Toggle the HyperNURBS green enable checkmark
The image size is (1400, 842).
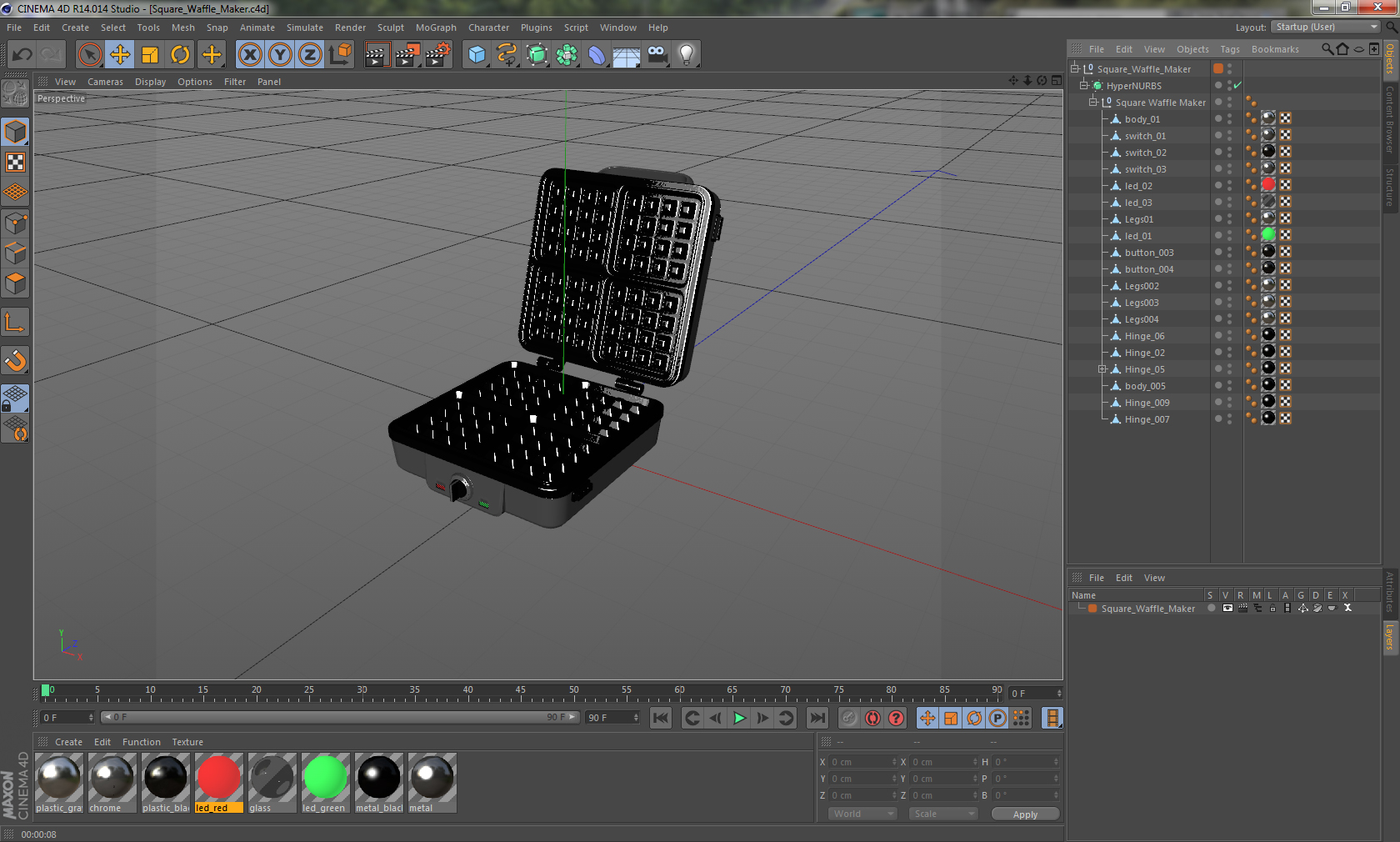1237,85
